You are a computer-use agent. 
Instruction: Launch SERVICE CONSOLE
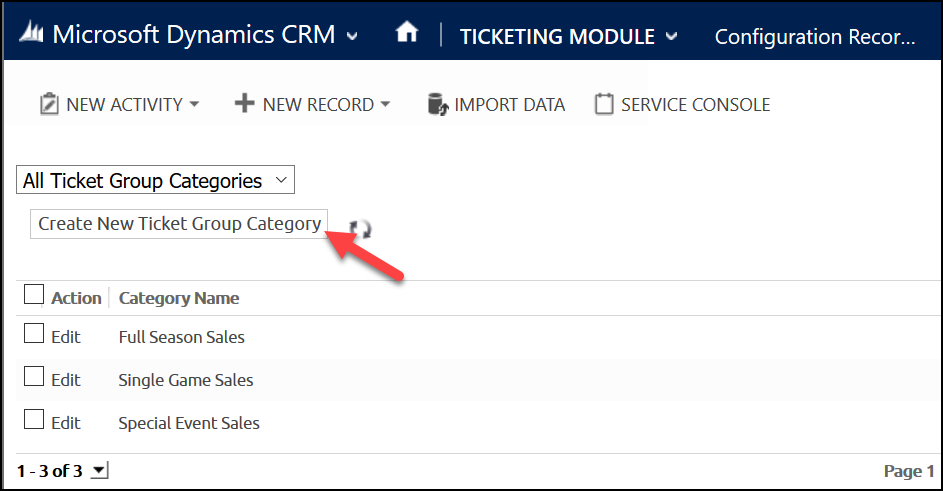coord(695,105)
